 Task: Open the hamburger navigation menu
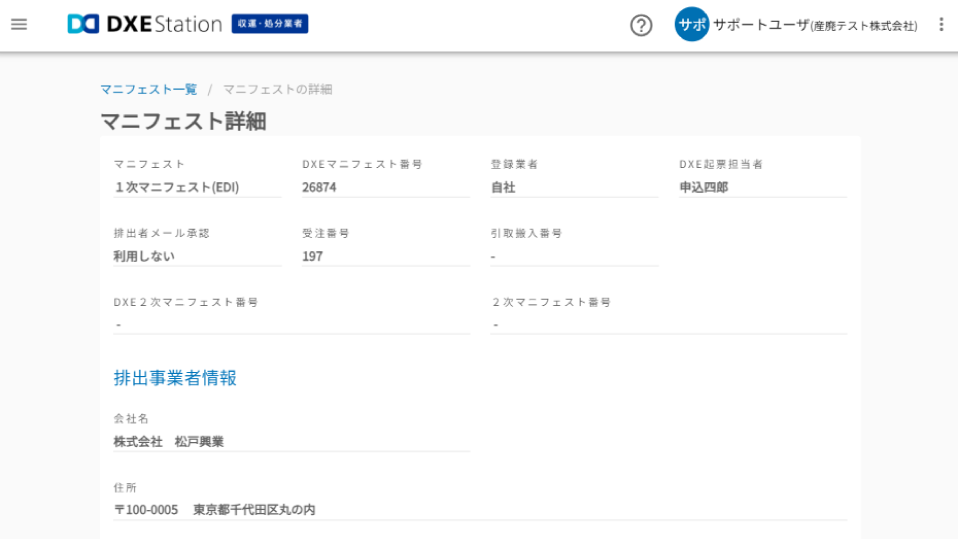[x=19, y=24]
